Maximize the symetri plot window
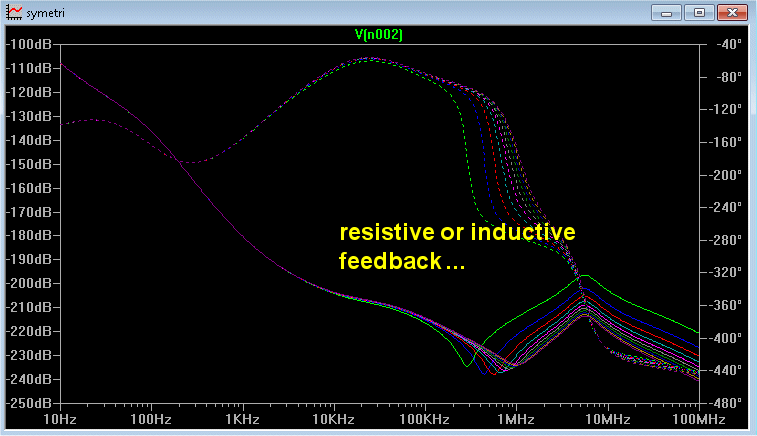This screenshot has width=757, height=436. pyautogui.click(x=699, y=13)
